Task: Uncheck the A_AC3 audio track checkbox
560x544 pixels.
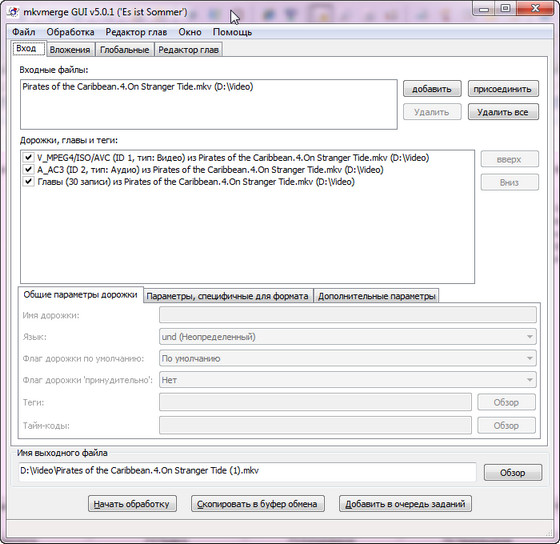Action: point(28,169)
